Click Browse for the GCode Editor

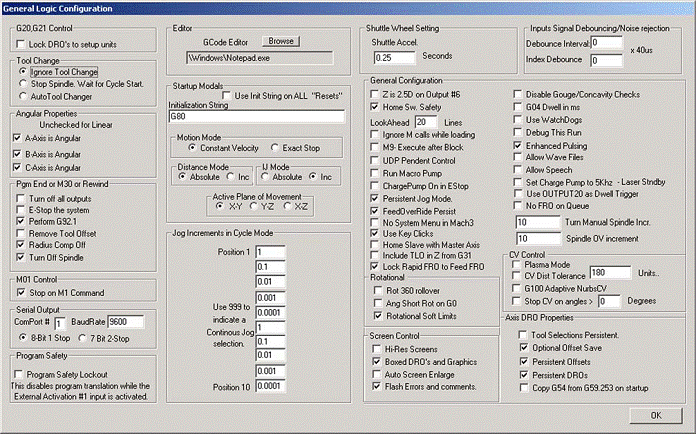click(x=281, y=42)
